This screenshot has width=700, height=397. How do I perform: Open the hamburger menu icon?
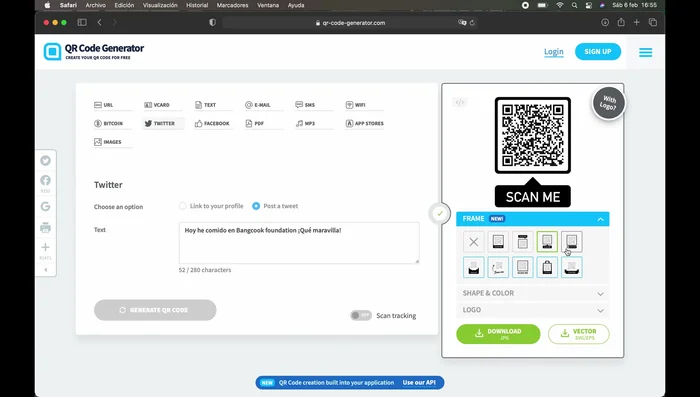(646, 53)
